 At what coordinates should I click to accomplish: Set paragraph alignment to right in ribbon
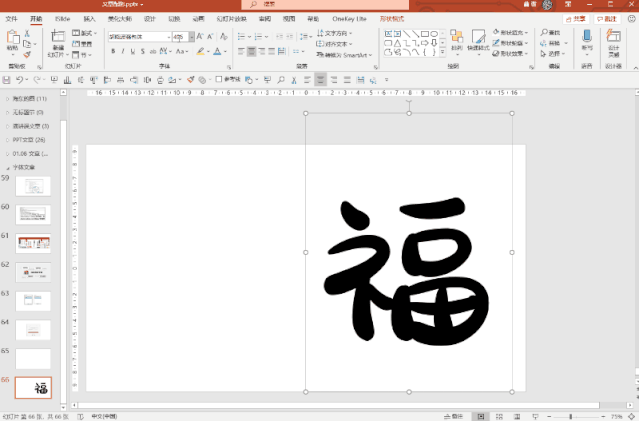262,51
